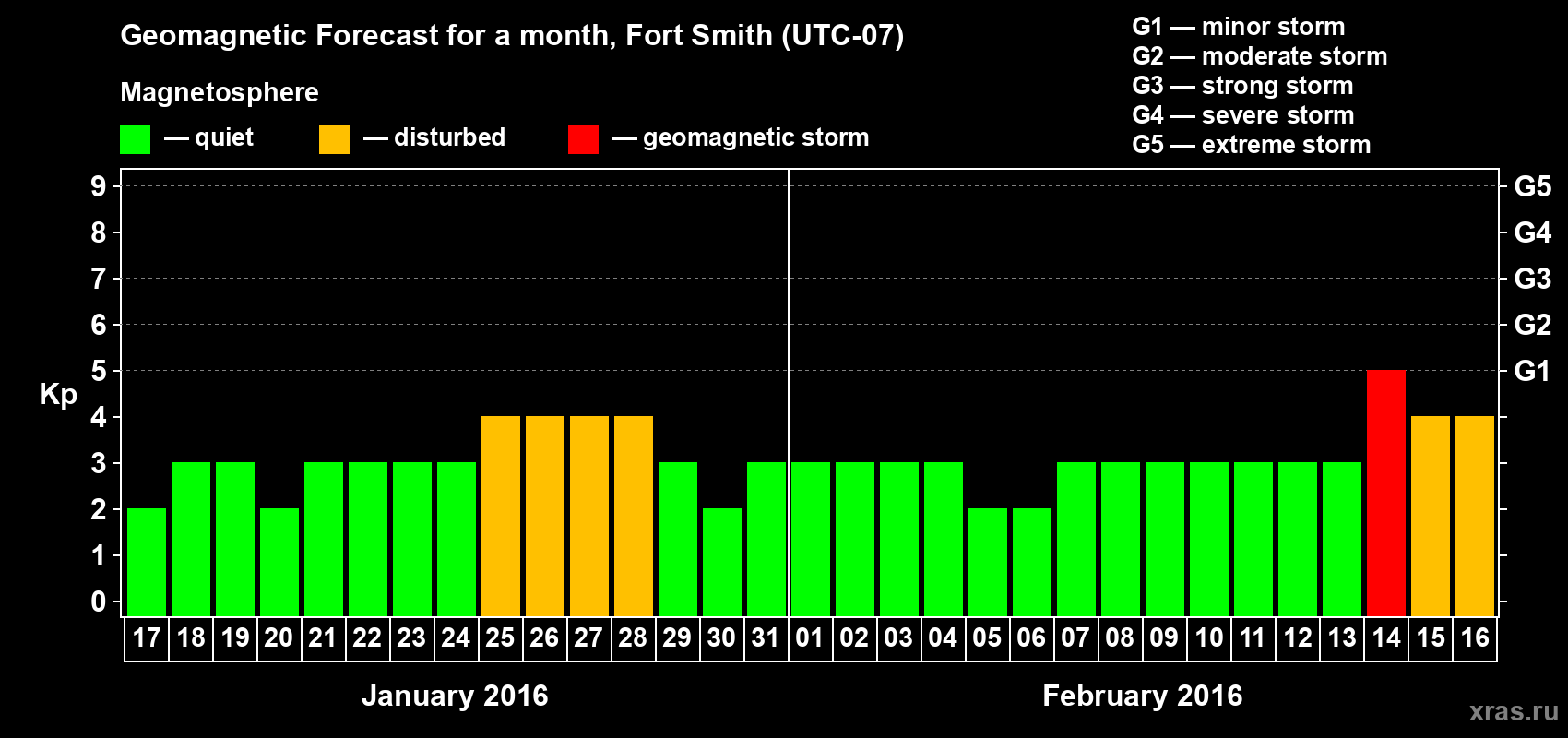Viewport: 1568px width, 738px height.
Task: Click the 'G2 — moderate storm' legend line
Action: 1260,56
